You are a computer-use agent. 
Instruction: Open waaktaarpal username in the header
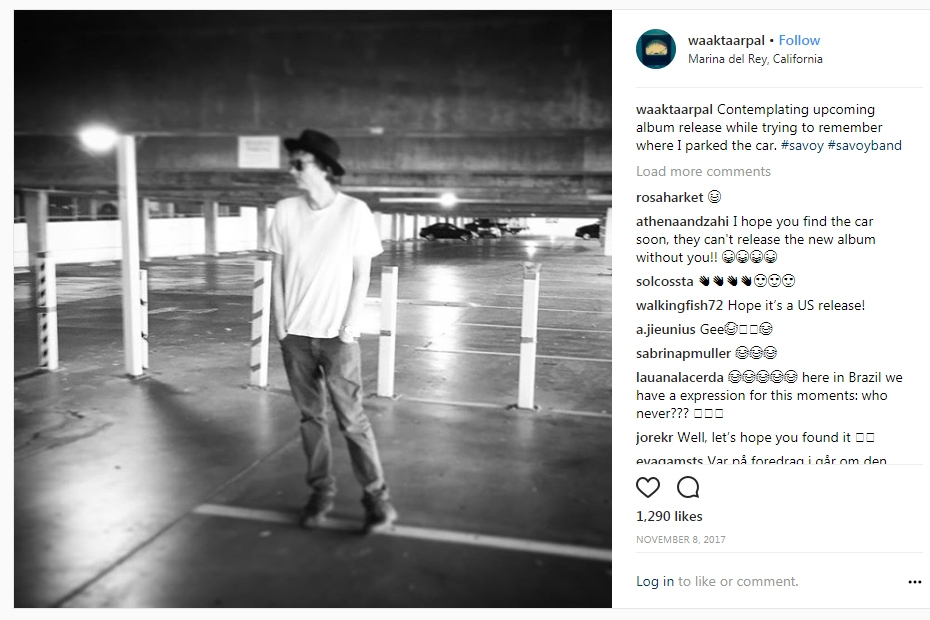click(726, 40)
